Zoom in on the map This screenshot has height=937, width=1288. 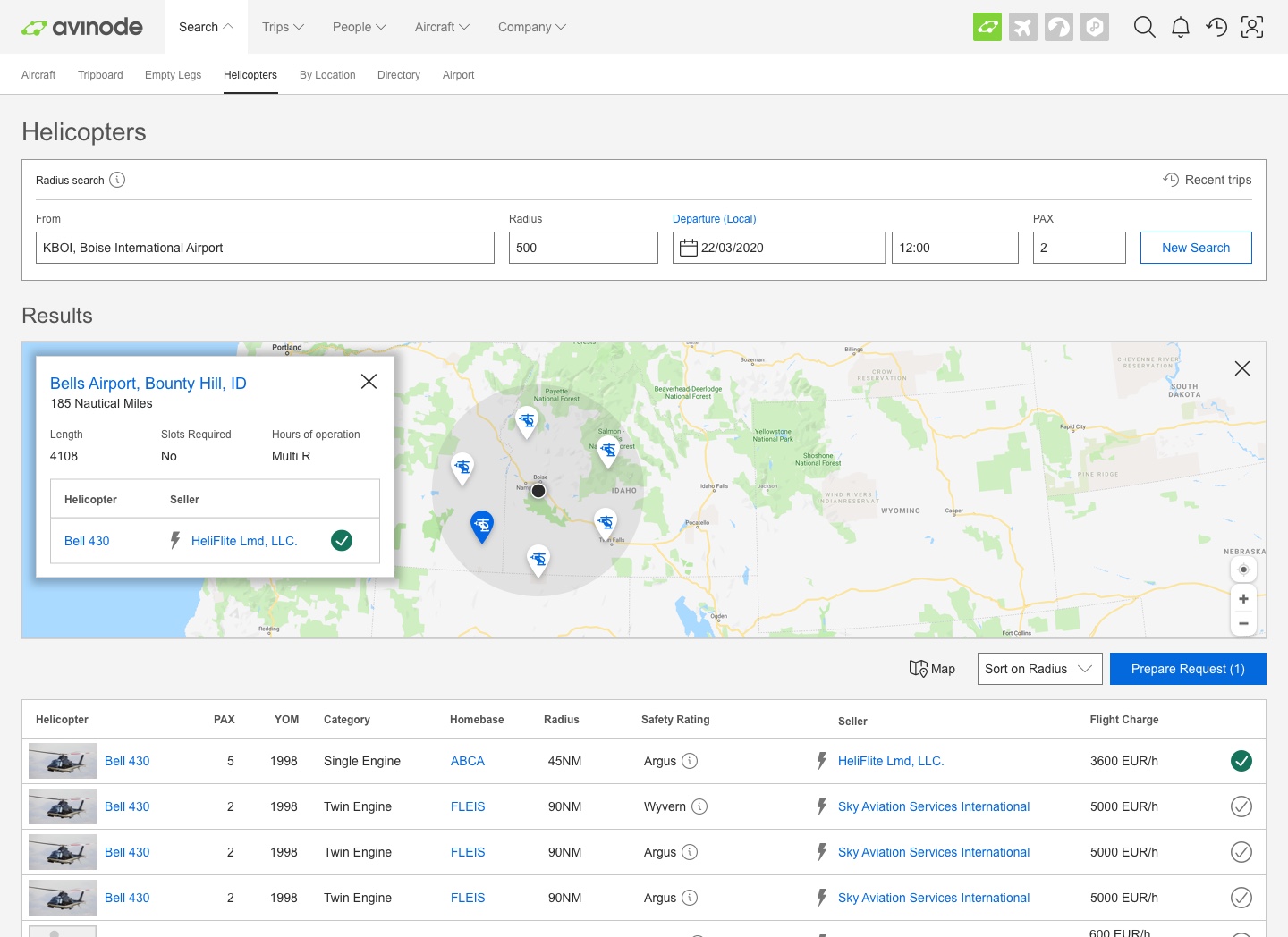point(1243,599)
